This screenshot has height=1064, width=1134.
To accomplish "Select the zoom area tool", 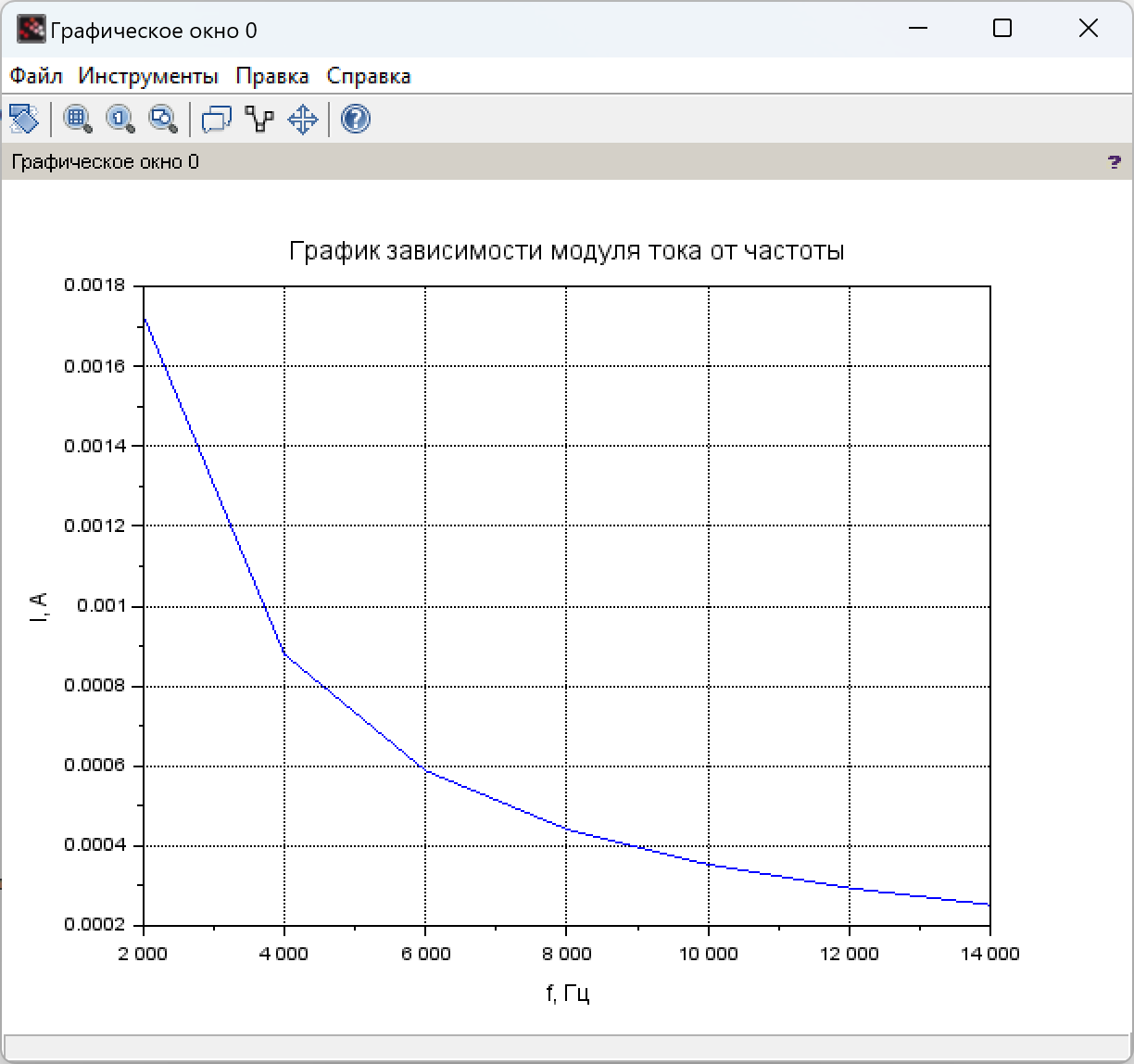I will tap(78, 119).
